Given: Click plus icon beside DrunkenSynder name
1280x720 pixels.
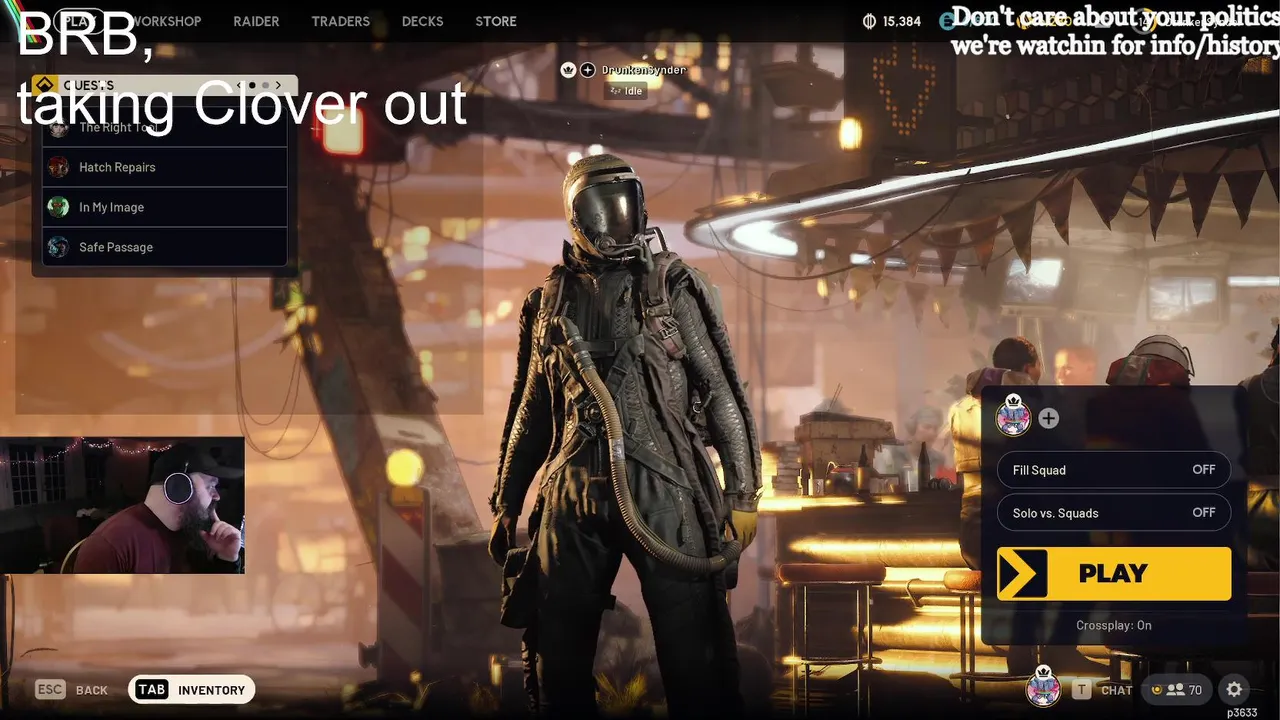Looking at the screenshot, I should (x=588, y=70).
